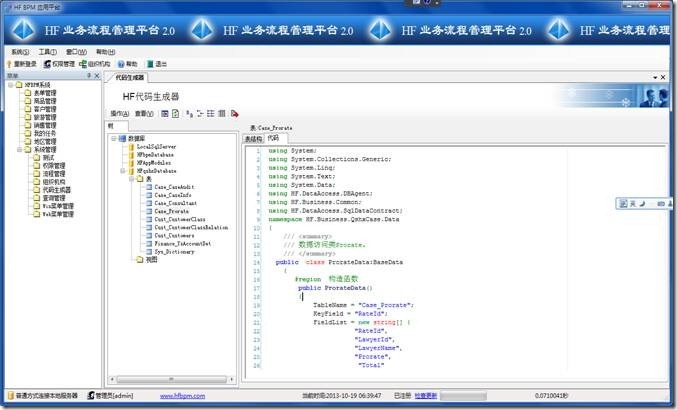
Task: Click the list-view icon in generator toolbar
Action: pos(211,114)
